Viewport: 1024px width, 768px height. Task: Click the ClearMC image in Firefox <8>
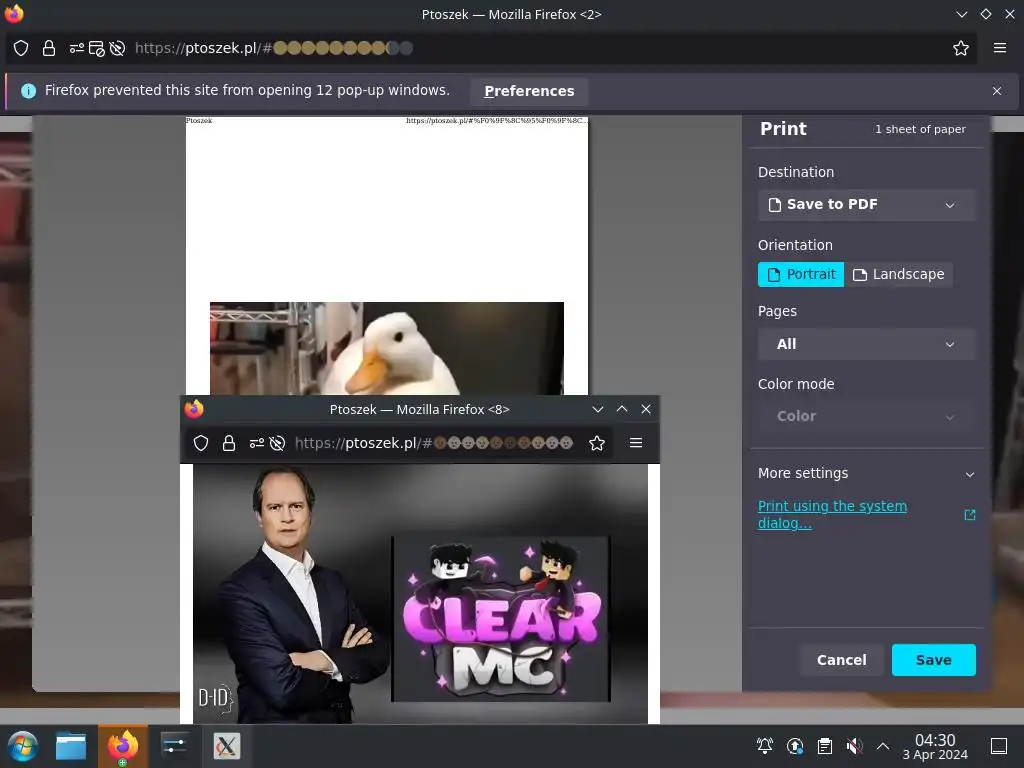click(501, 619)
